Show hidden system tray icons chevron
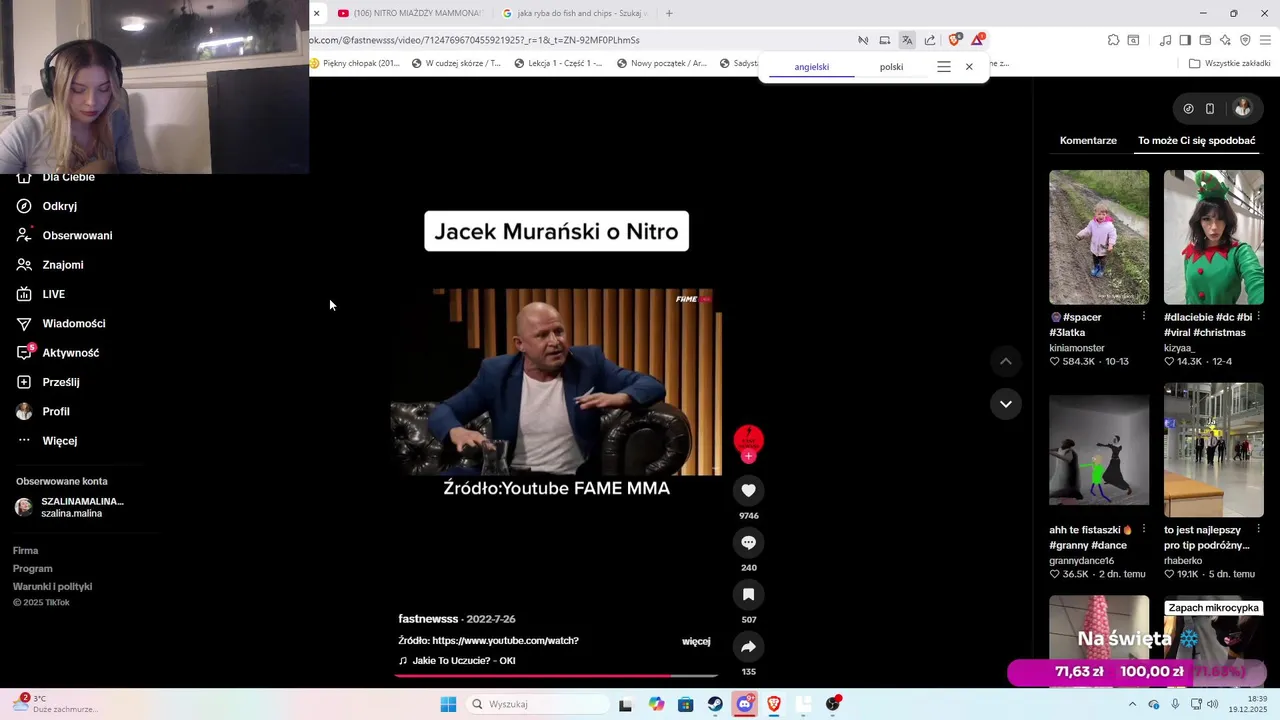The height and width of the screenshot is (720, 1280). [x=1132, y=704]
